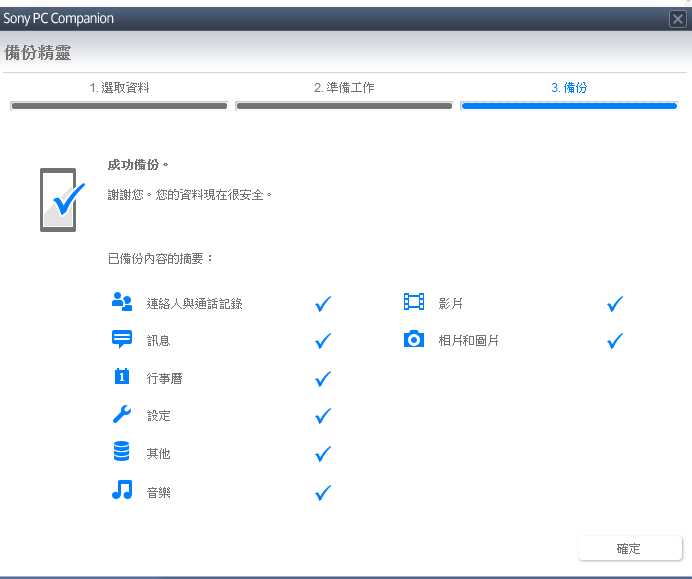
Task: Click the 訊息 label
Action: [158, 341]
